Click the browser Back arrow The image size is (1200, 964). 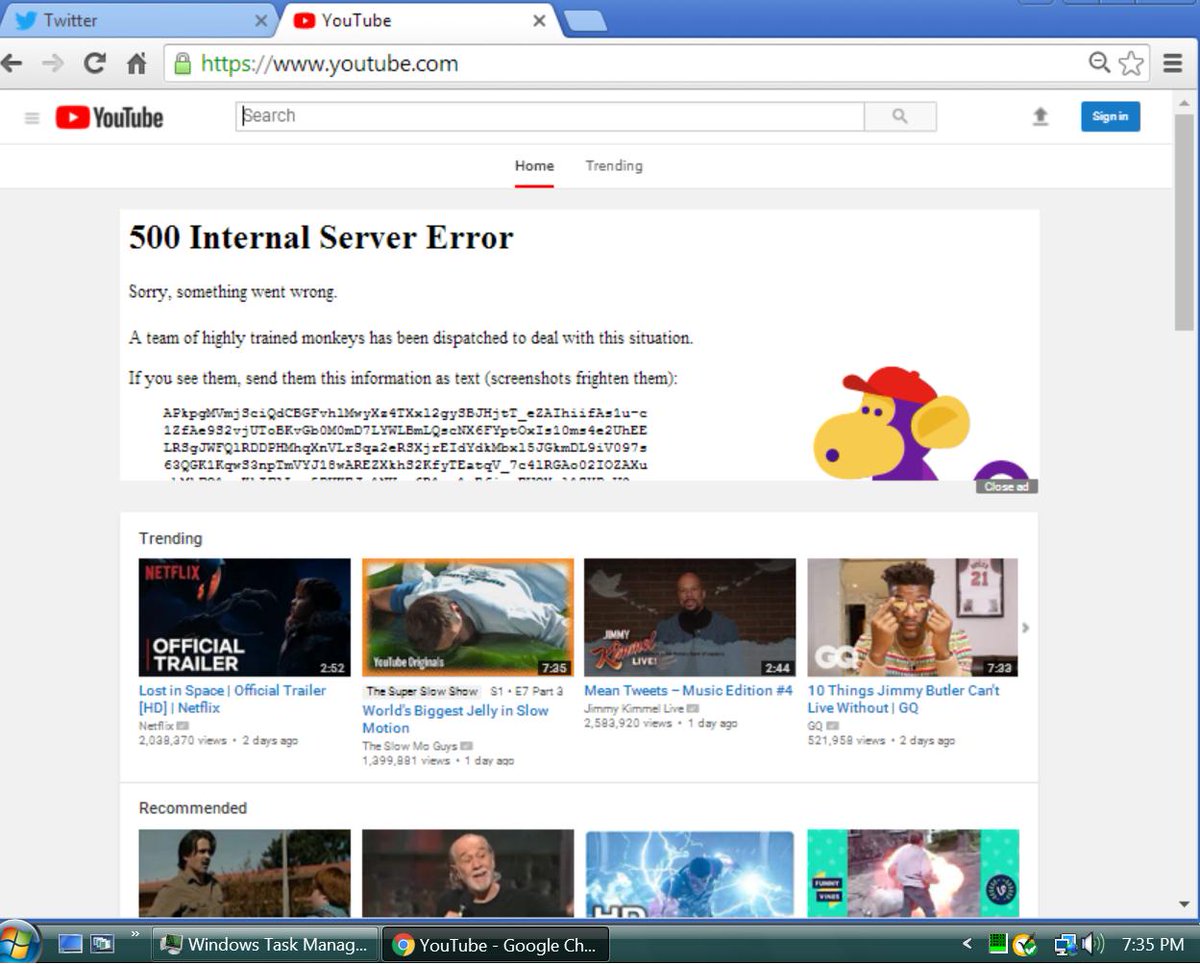click(11, 64)
